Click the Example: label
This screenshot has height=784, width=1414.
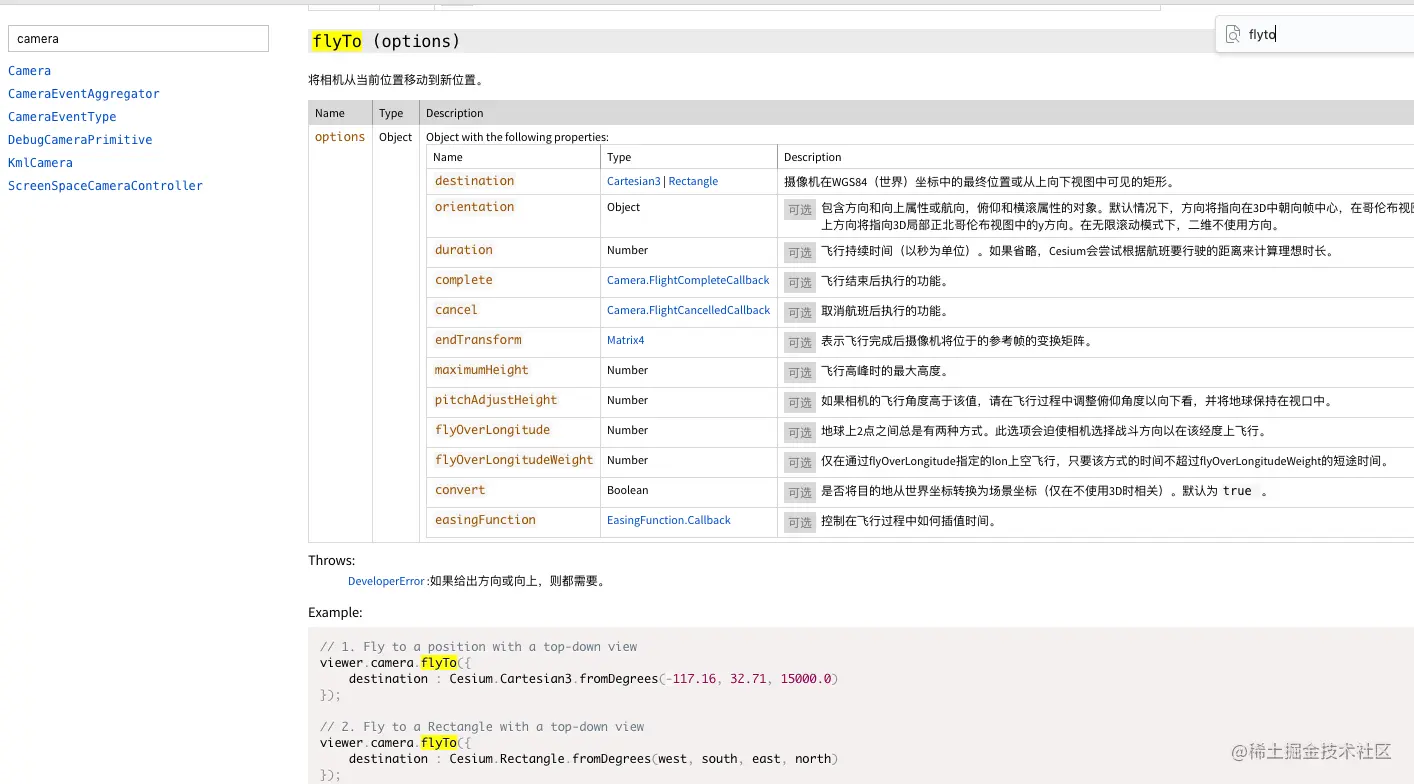click(335, 612)
